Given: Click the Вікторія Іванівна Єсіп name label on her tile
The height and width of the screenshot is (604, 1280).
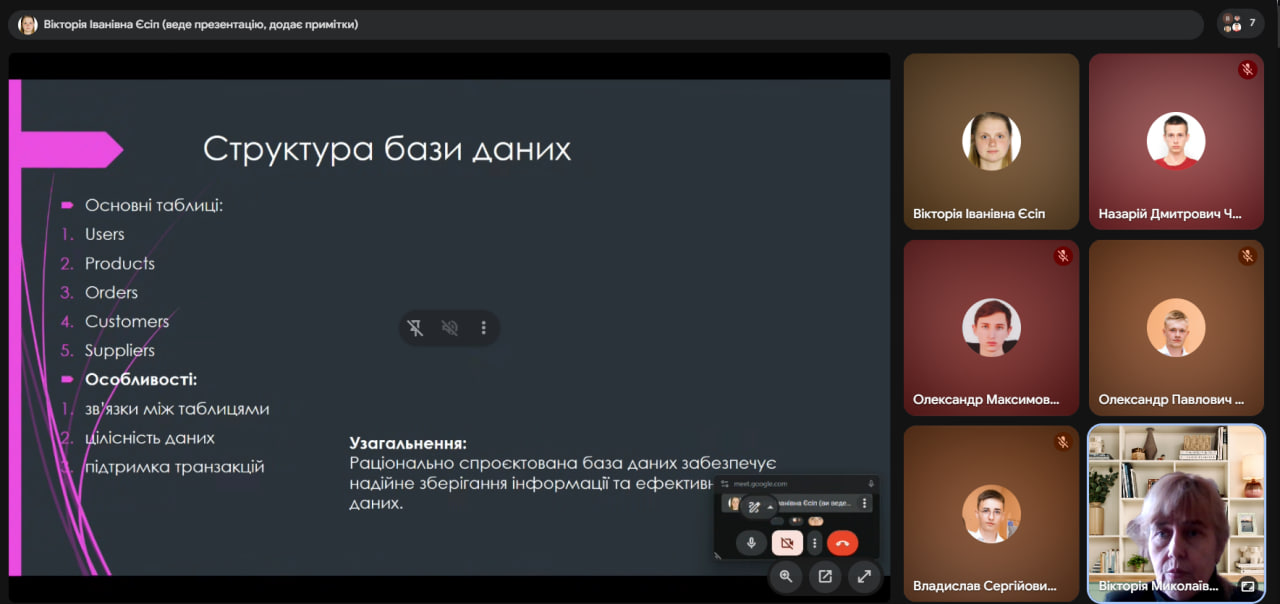Looking at the screenshot, I should (979, 213).
